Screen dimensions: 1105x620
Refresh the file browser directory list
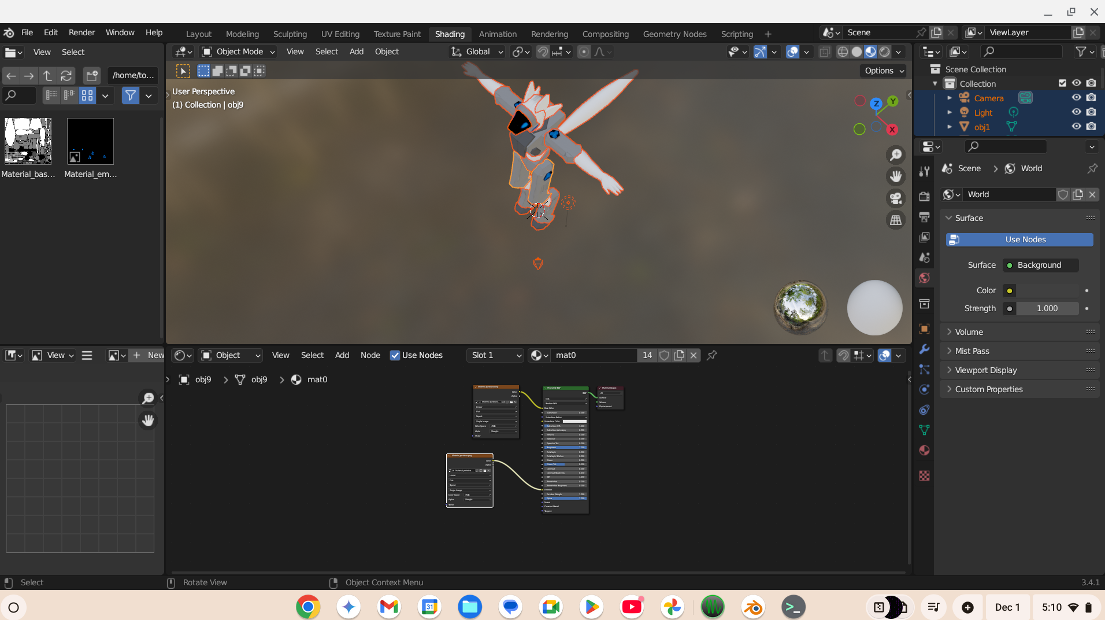[x=66, y=76]
